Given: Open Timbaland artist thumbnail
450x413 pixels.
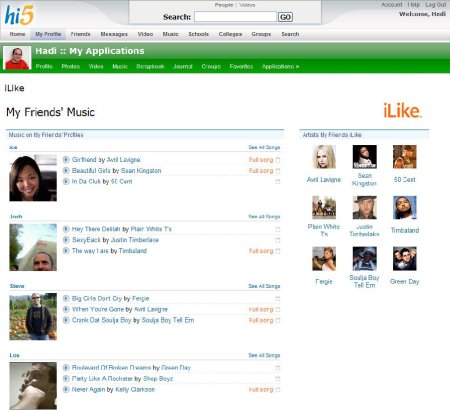Looking at the screenshot, I should (x=405, y=207).
